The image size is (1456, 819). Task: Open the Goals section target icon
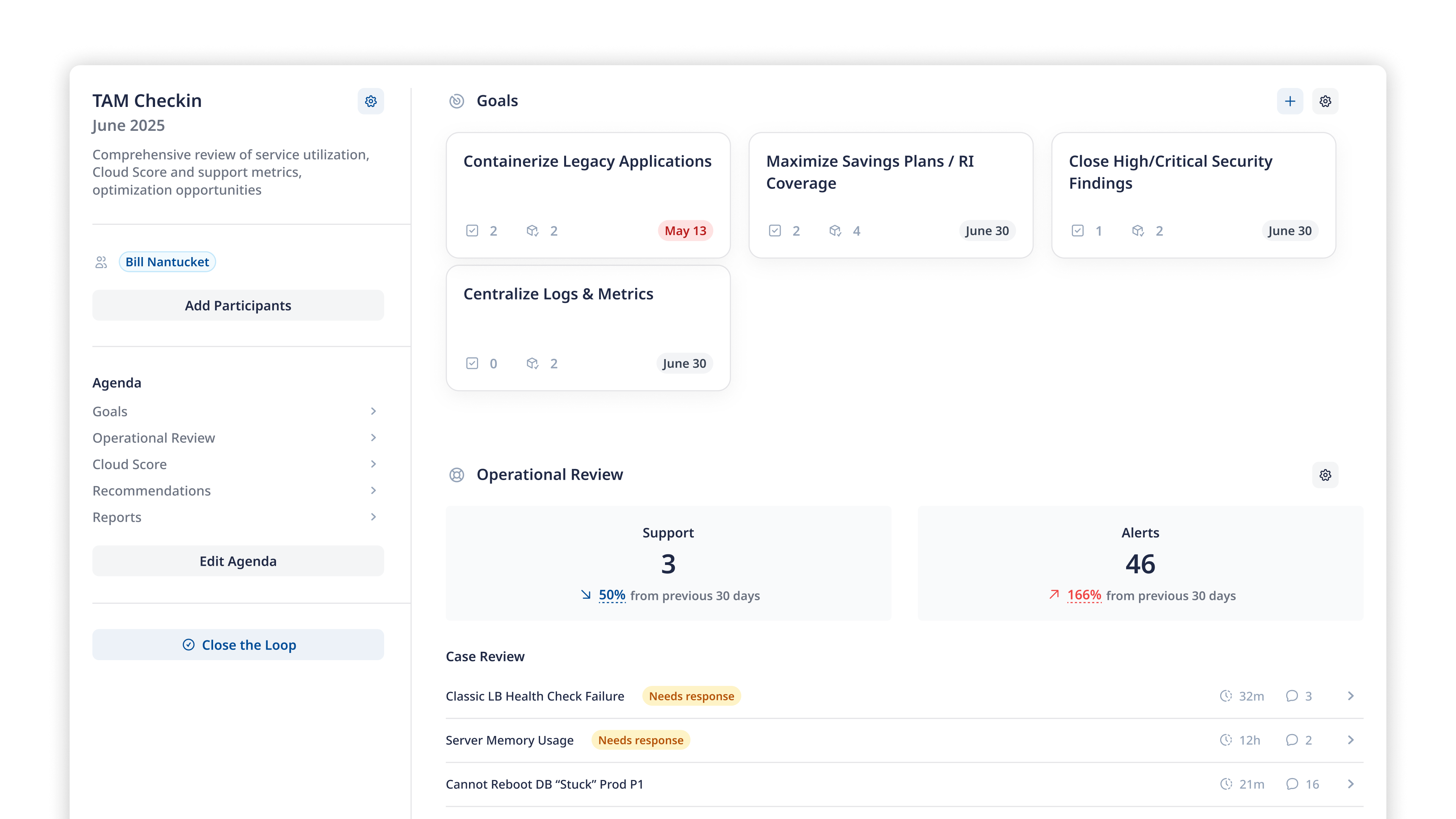click(456, 100)
